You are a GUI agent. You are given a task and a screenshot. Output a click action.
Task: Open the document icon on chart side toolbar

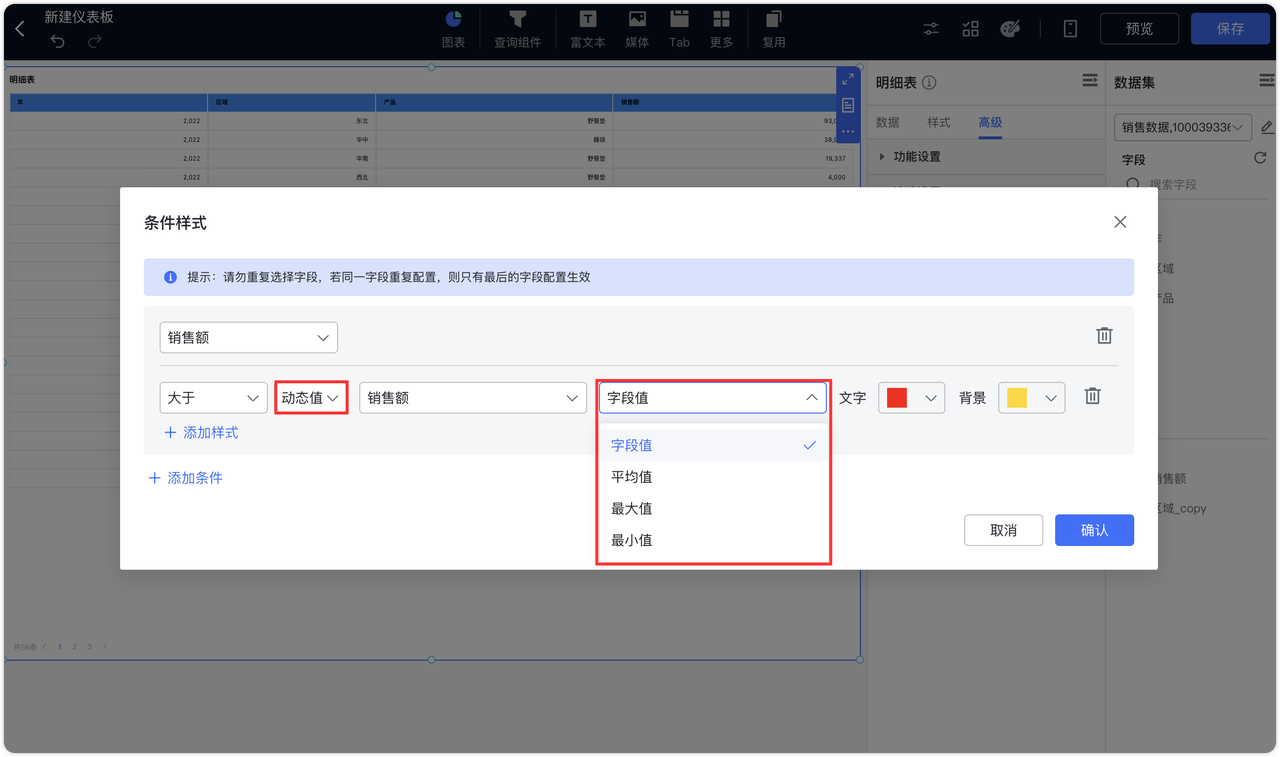[848, 105]
